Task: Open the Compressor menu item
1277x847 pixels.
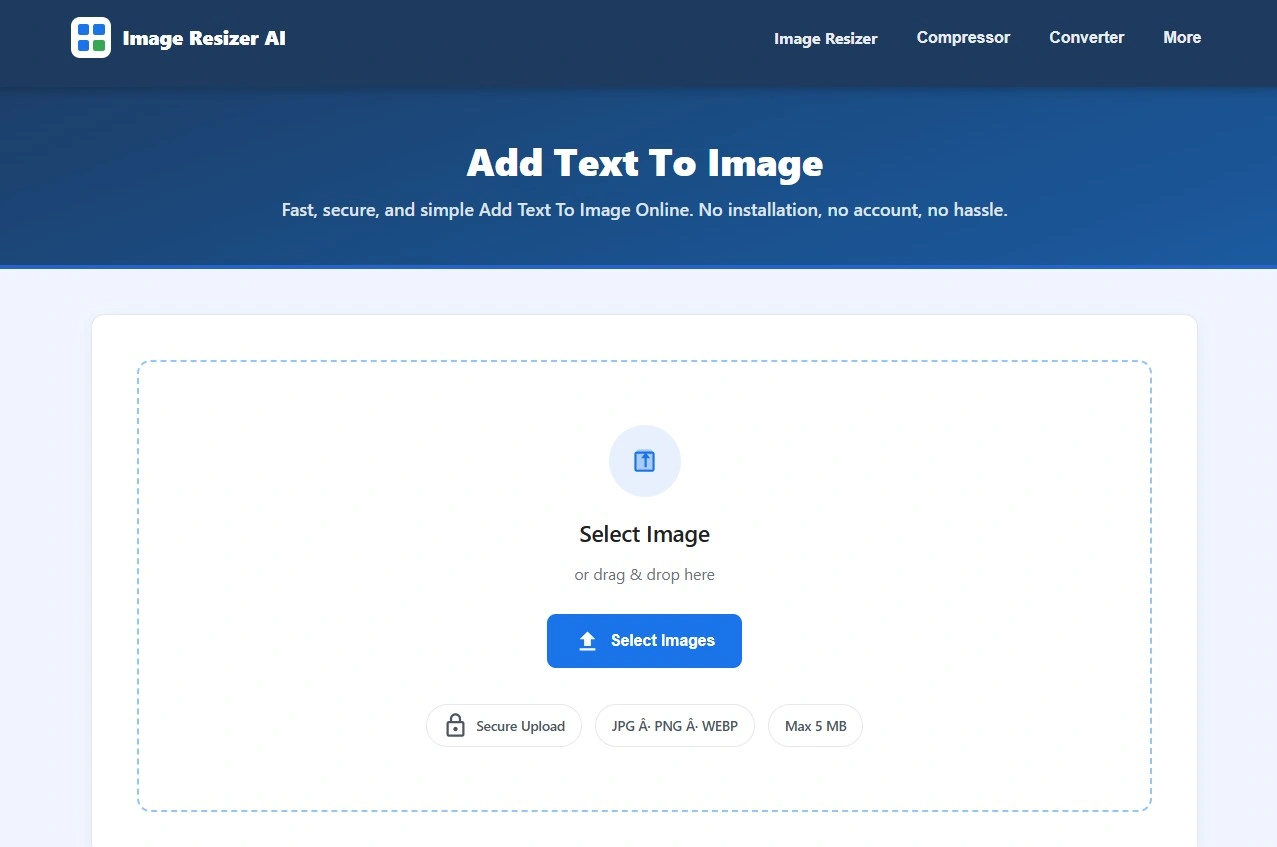Action: 963,38
